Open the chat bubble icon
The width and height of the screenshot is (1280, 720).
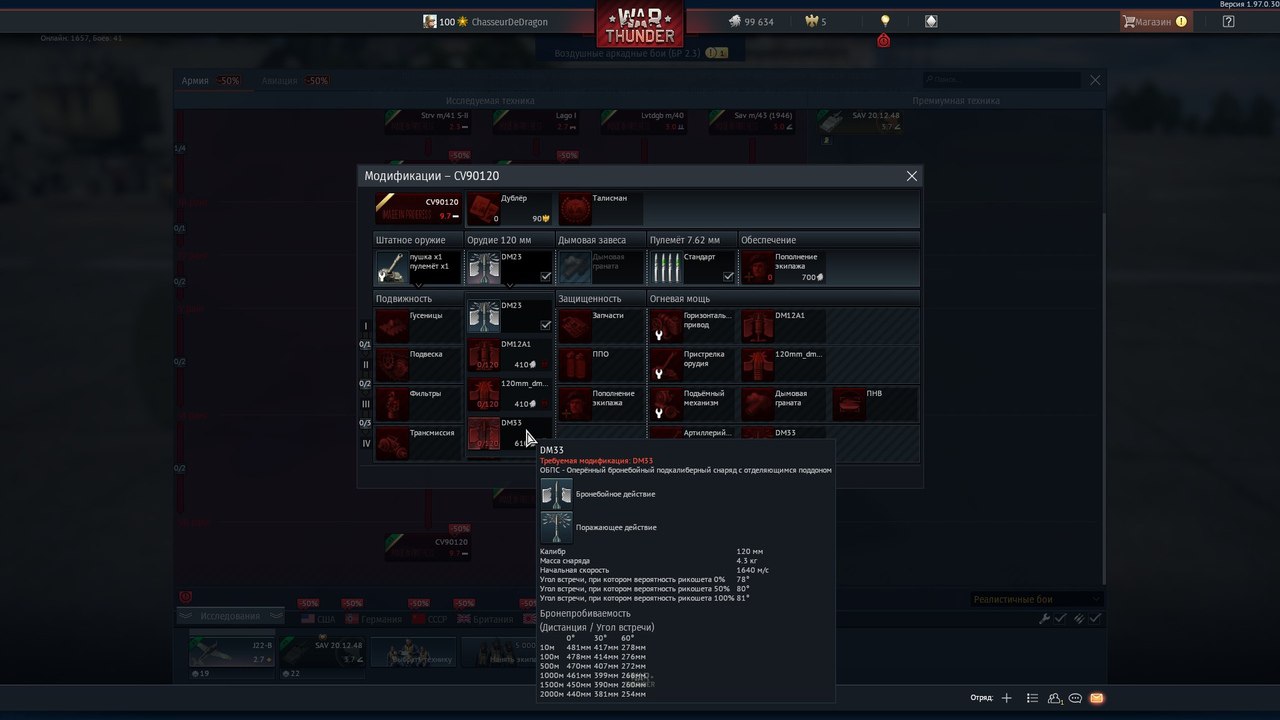click(x=1076, y=698)
